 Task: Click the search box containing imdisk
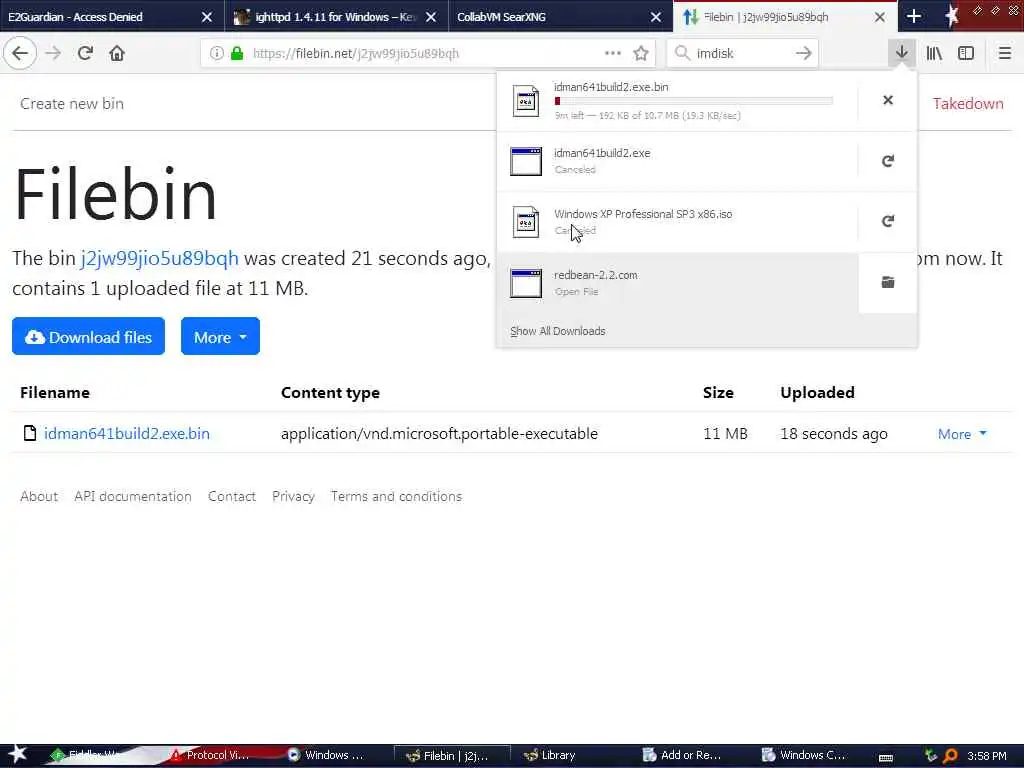pos(741,54)
